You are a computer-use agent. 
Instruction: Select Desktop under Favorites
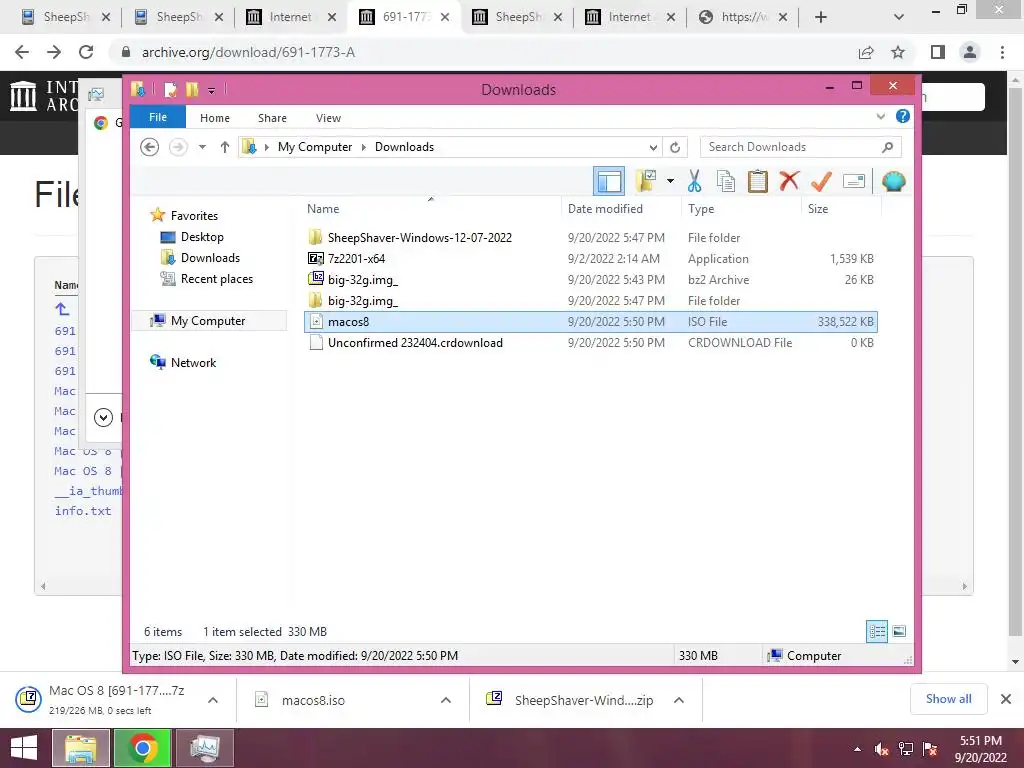point(202,236)
